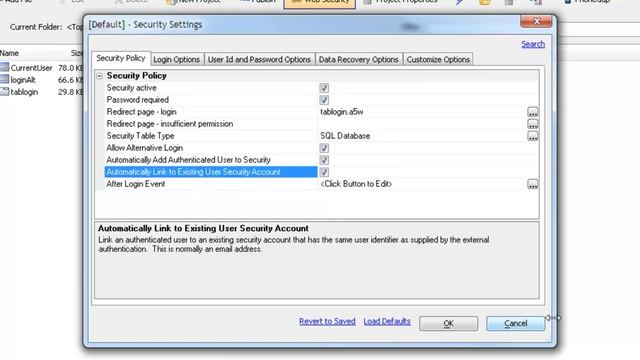The image size is (640, 360).
Task: Select the Security Table Type row label
Action: pos(140,136)
